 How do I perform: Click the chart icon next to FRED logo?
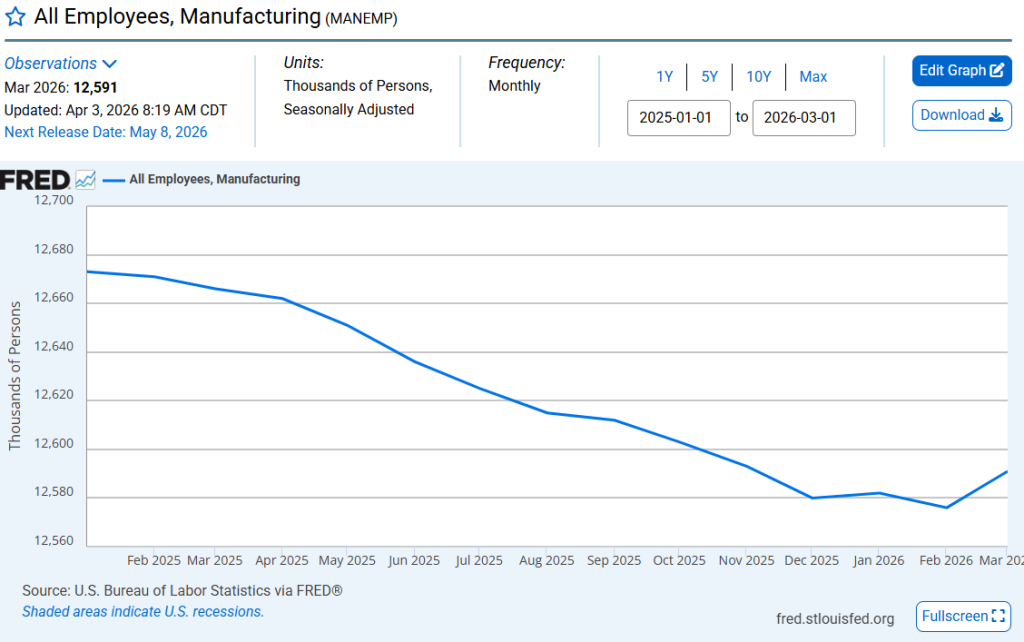click(85, 178)
